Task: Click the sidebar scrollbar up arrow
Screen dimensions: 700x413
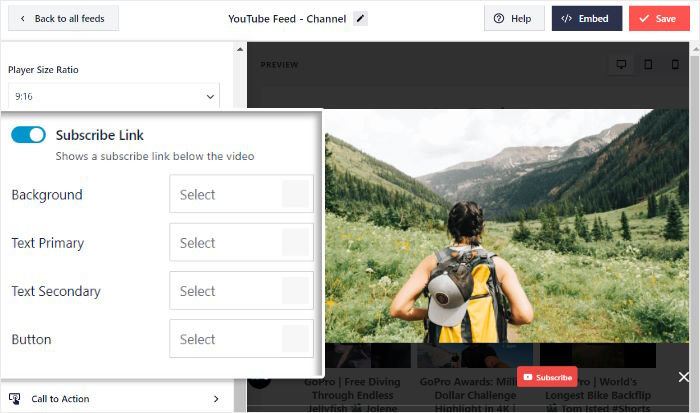Action: coord(240,49)
